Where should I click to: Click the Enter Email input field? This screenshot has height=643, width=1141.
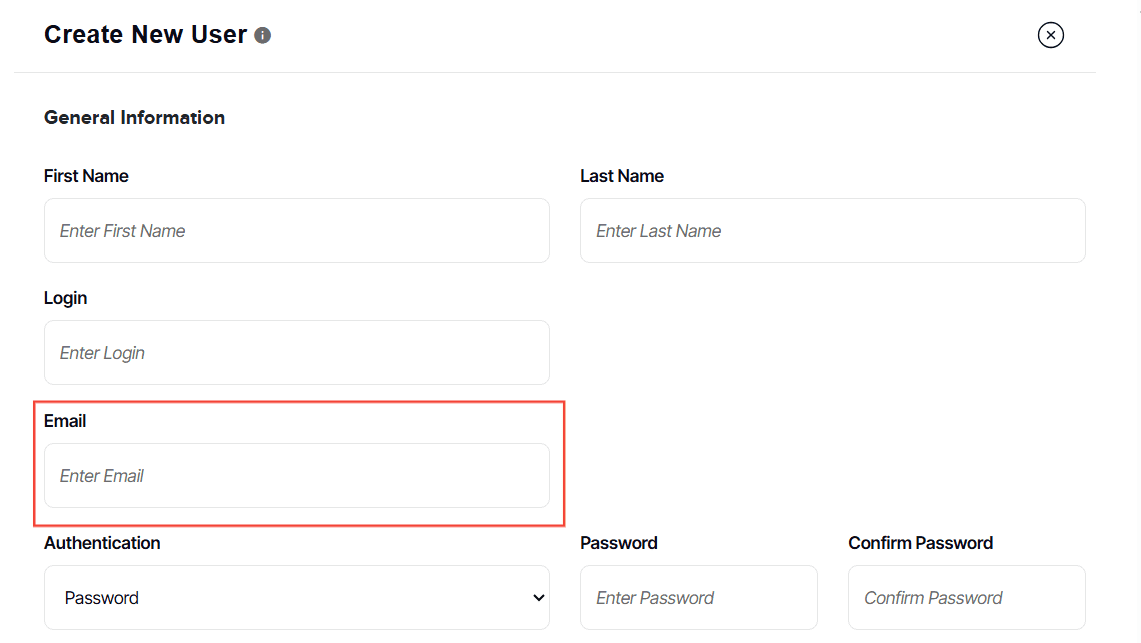296,476
